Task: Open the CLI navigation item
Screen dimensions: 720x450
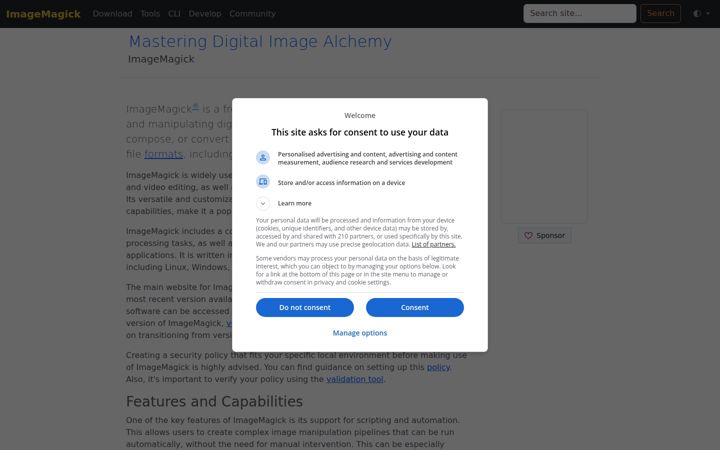Action: coord(174,14)
